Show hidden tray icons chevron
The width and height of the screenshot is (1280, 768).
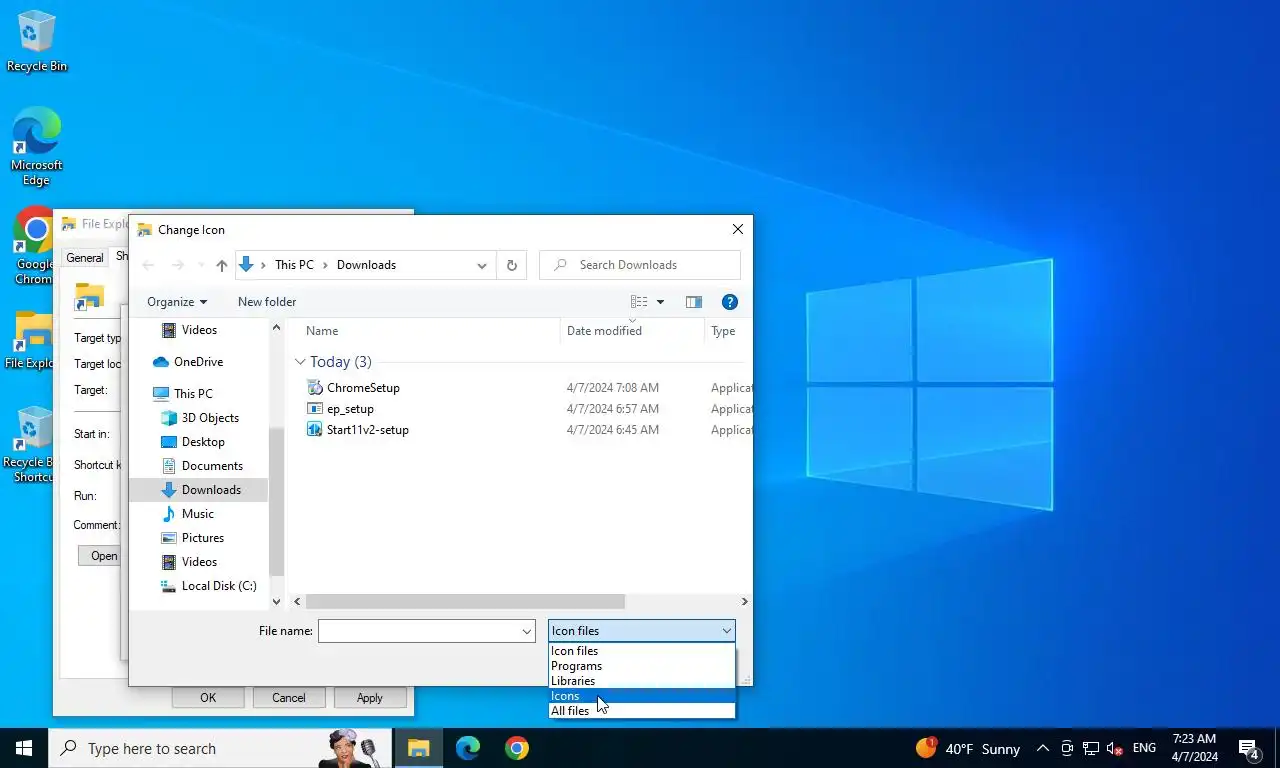click(x=1043, y=748)
